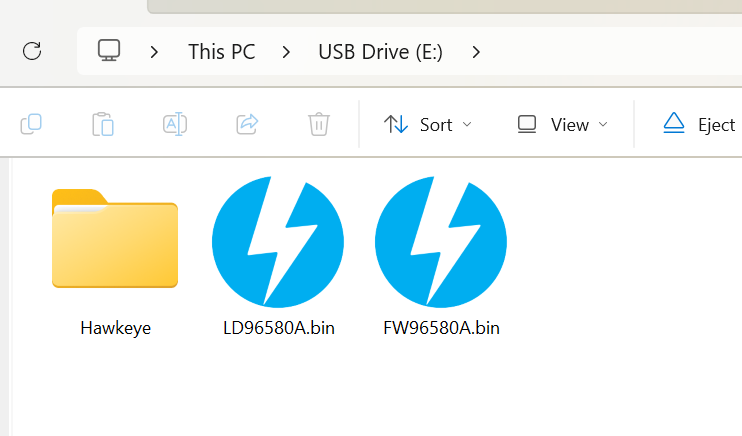This screenshot has height=436, width=742.
Task: Click the Paste clipboard icon
Action: (103, 125)
